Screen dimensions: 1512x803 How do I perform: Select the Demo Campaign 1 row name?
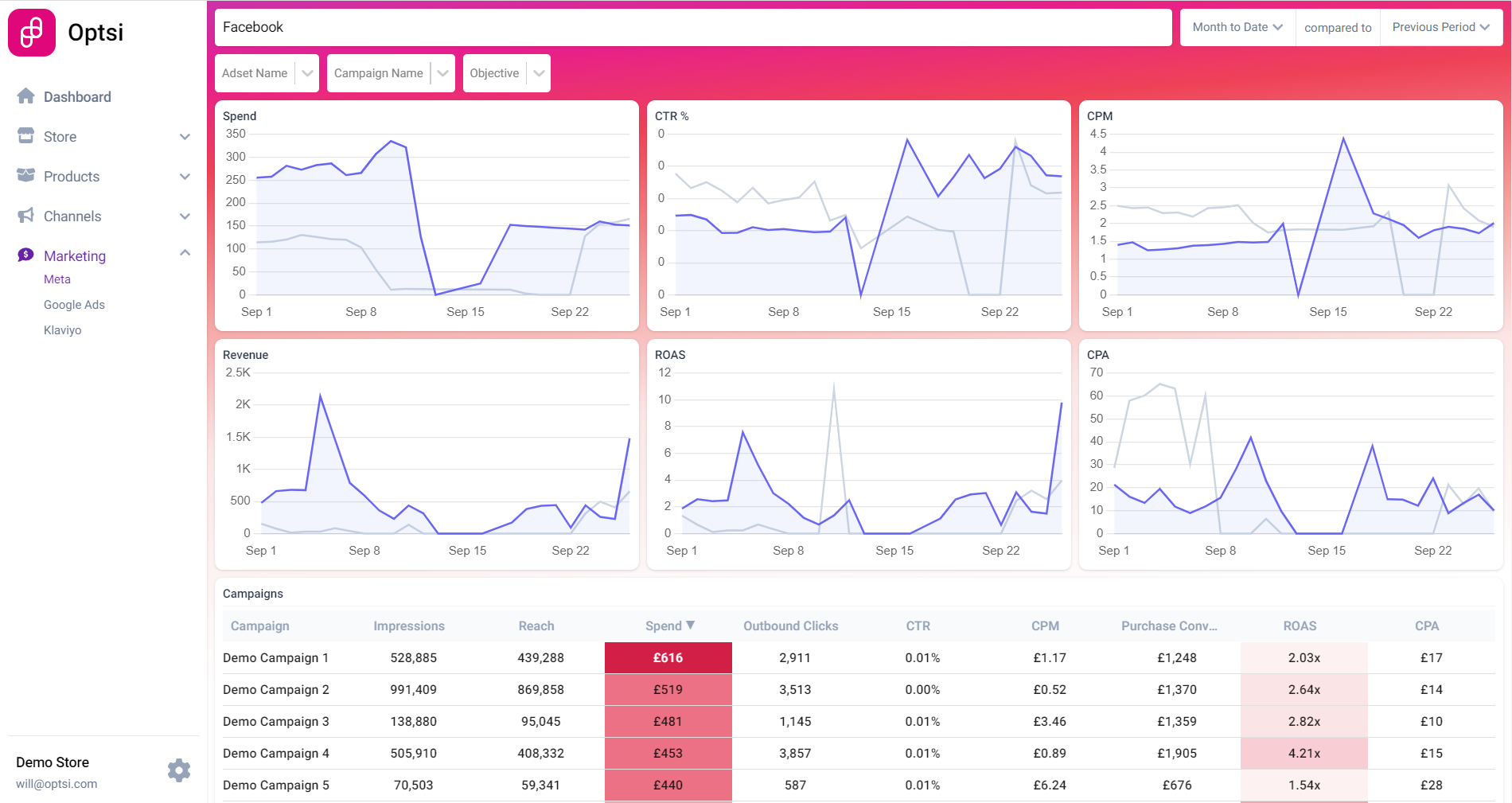(x=275, y=658)
